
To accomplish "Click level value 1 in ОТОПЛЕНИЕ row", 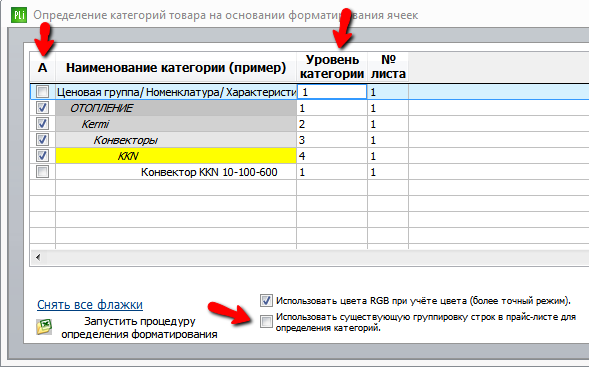I will (332, 108).
